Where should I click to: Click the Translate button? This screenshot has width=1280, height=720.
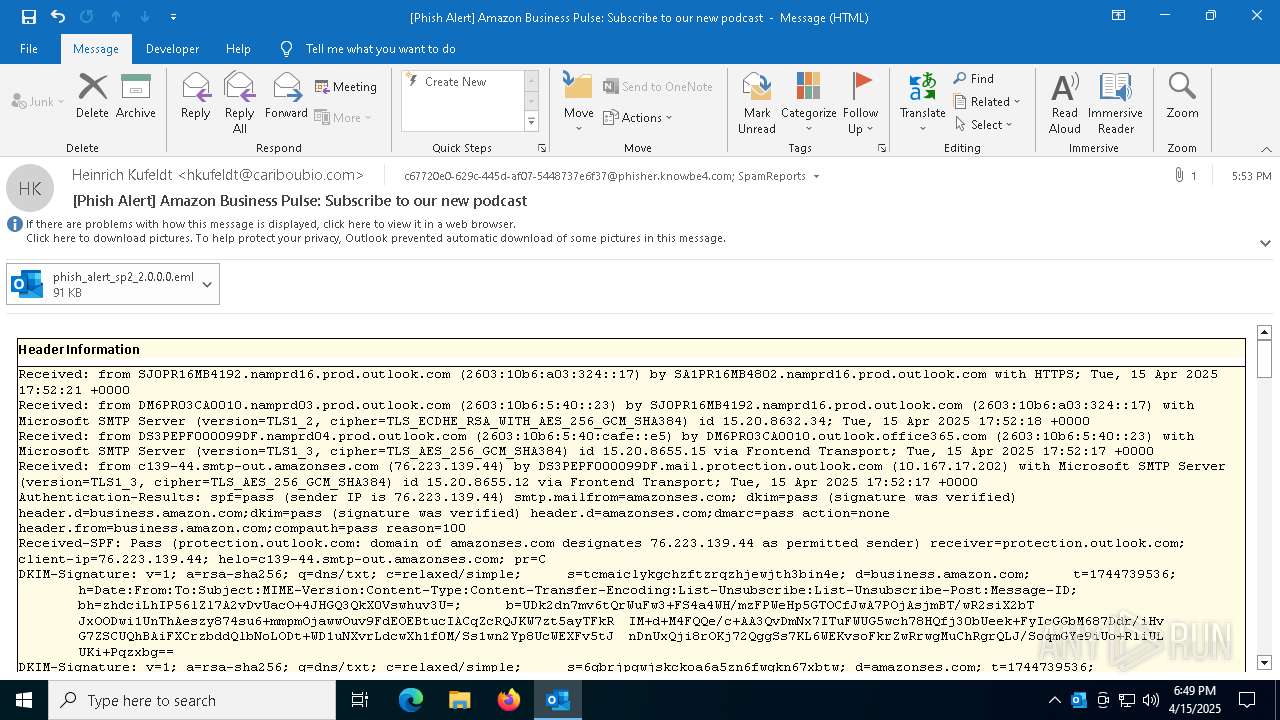(922, 102)
